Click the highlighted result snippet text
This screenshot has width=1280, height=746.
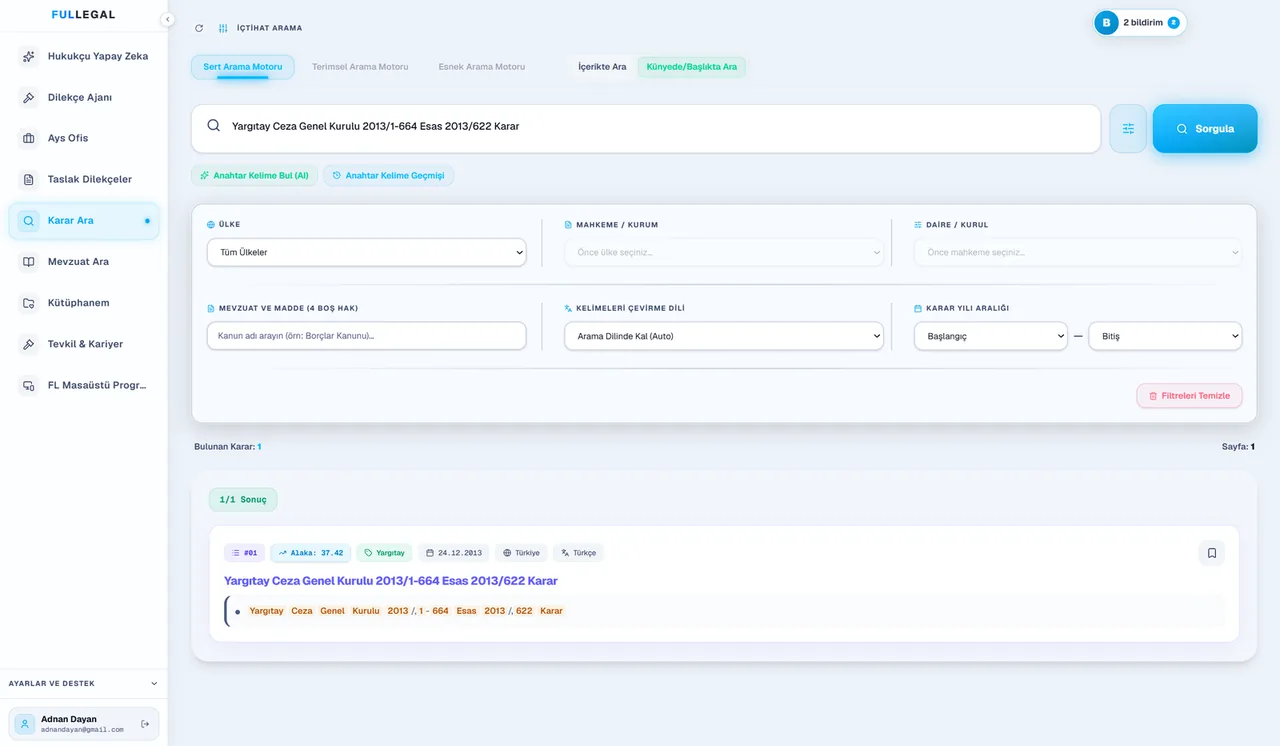click(406, 611)
